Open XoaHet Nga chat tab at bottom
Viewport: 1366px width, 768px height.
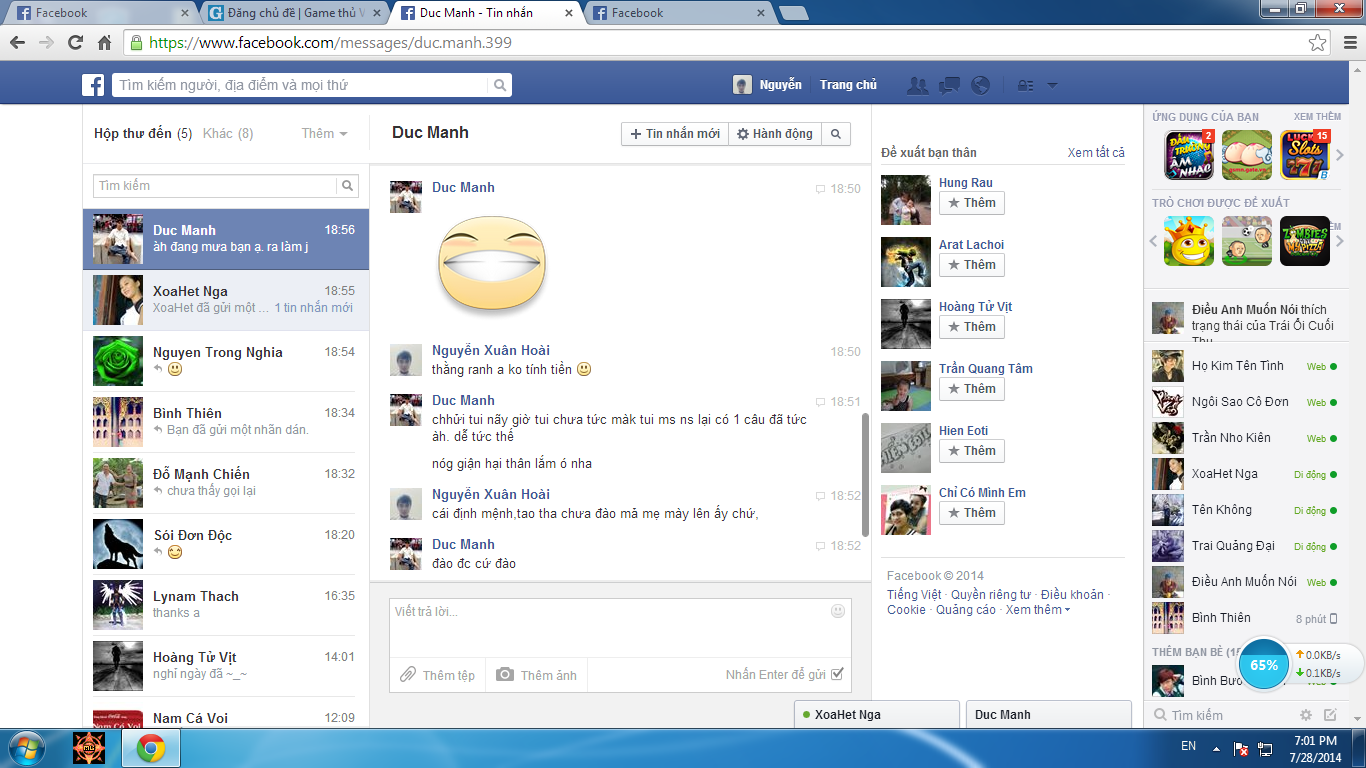point(876,714)
